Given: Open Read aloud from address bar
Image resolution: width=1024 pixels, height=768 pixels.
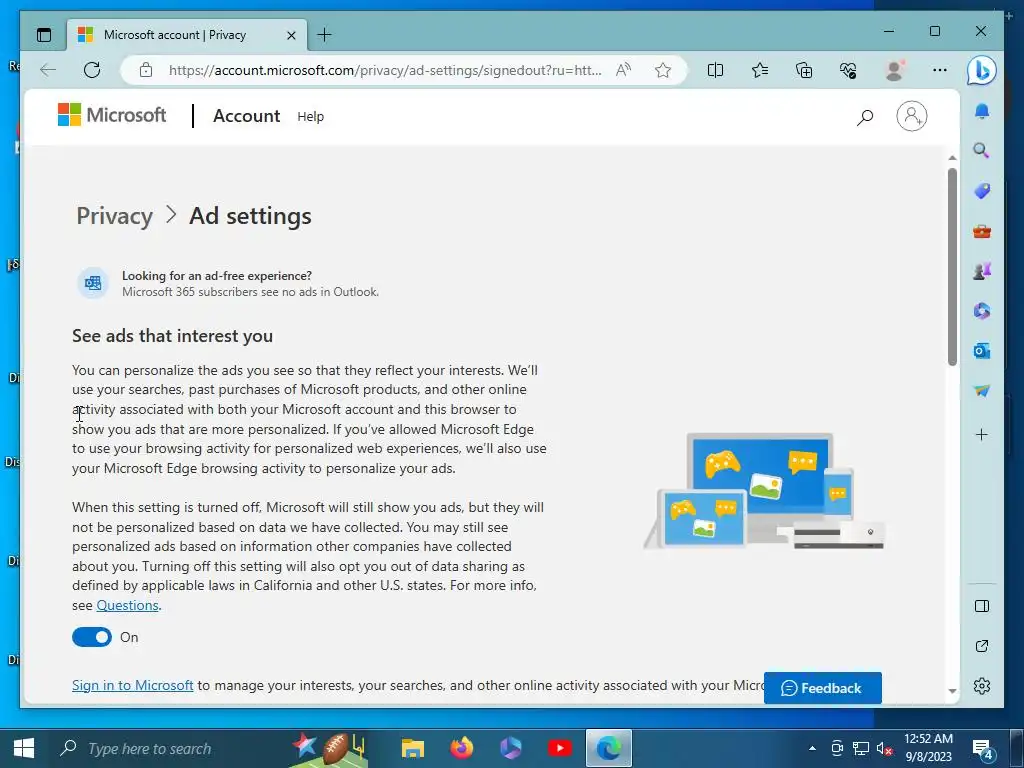Looking at the screenshot, I should click(x=624, y=70).
